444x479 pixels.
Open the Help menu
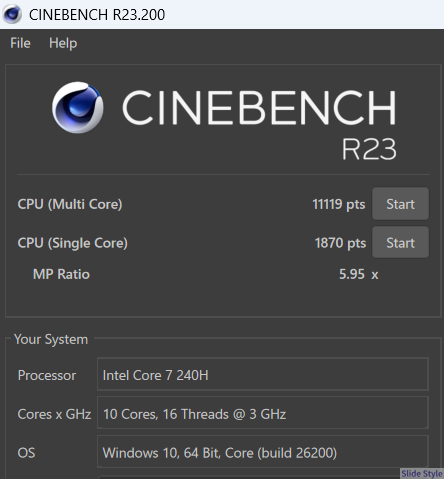point(63,43)
